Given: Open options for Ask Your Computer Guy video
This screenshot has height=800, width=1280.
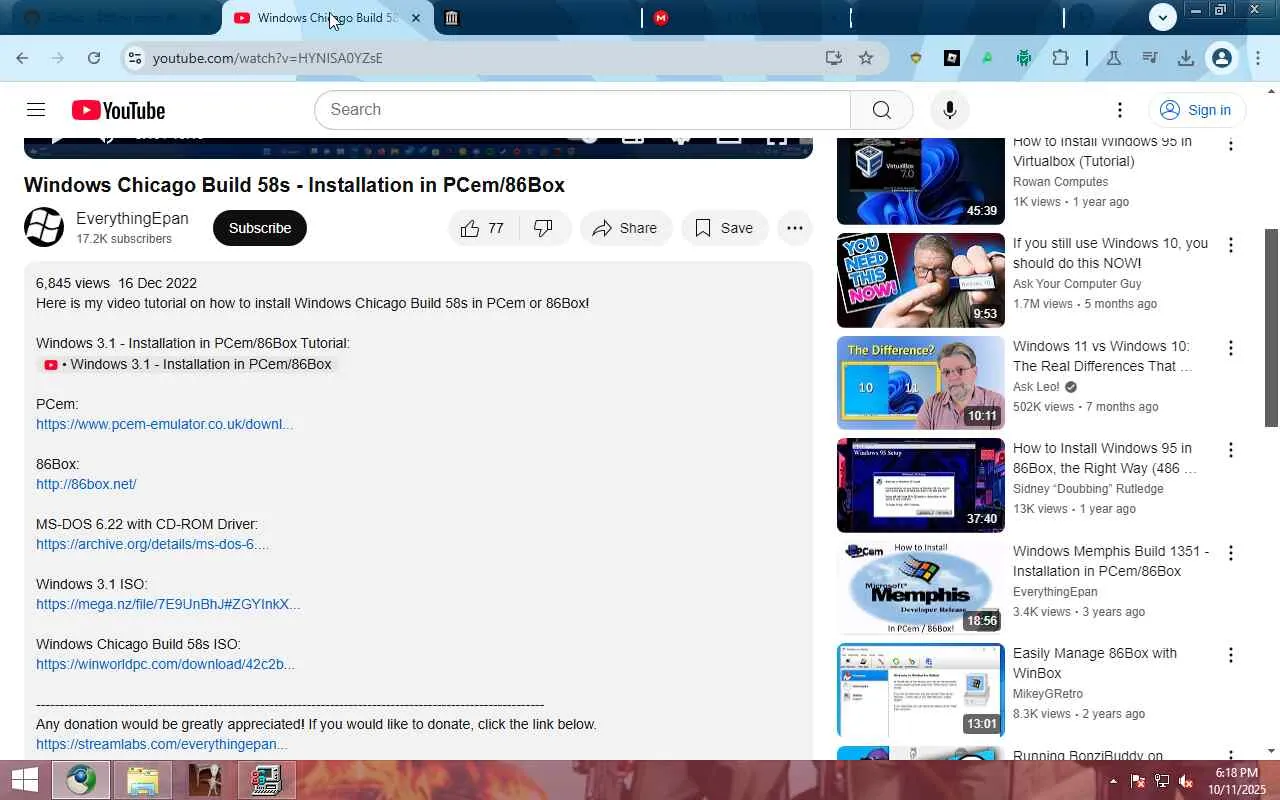Looking at the screenshot, I should 1231,245.
